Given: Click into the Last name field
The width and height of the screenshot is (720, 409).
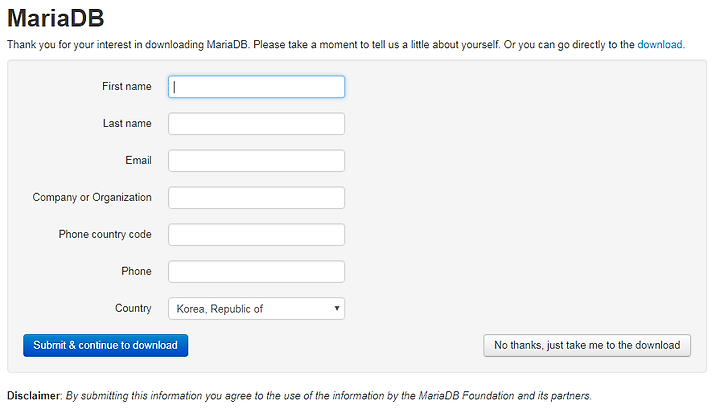Looking at the screenshot, I should 256,124.
